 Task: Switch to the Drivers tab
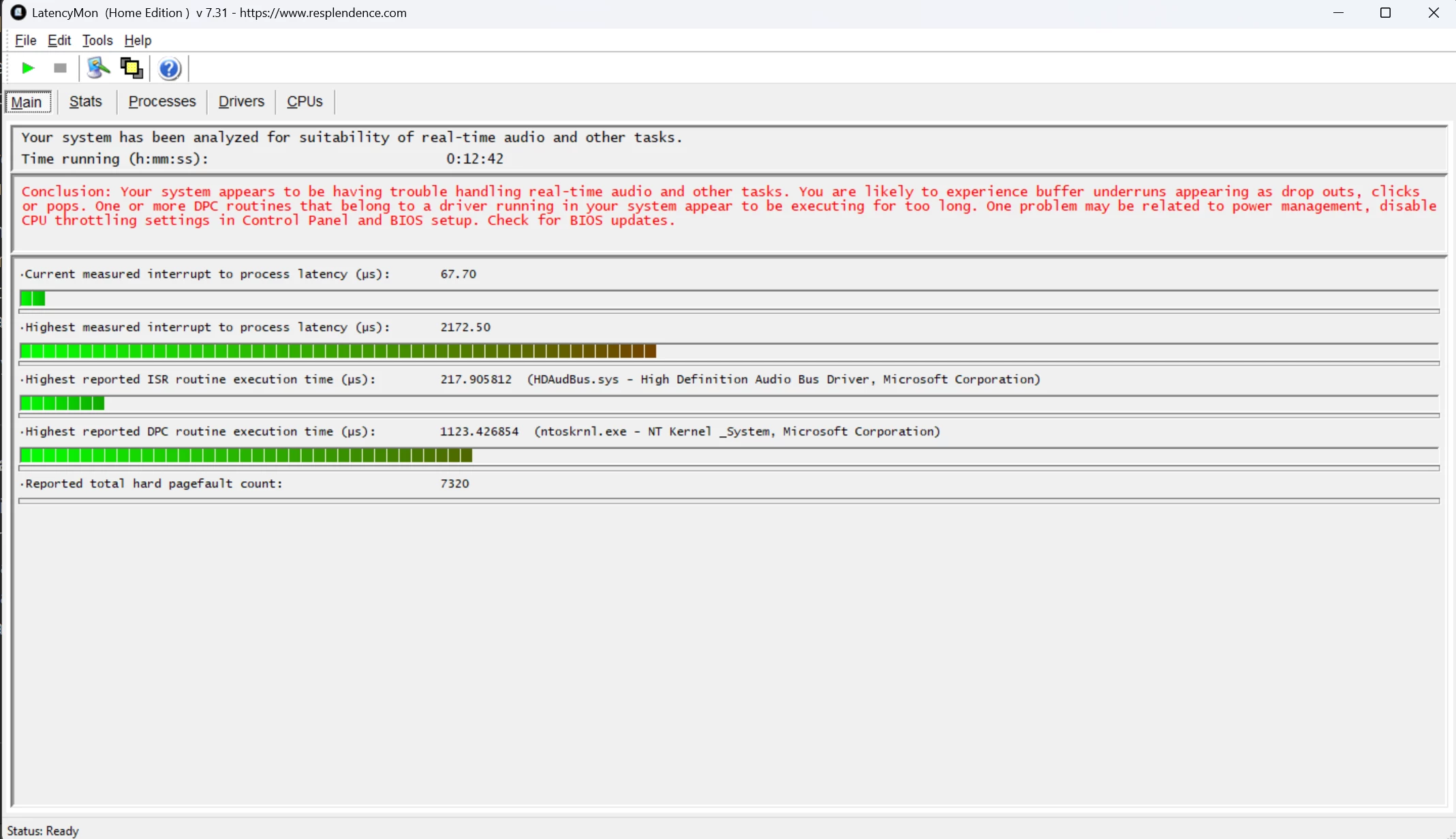(x=241, y=102)
